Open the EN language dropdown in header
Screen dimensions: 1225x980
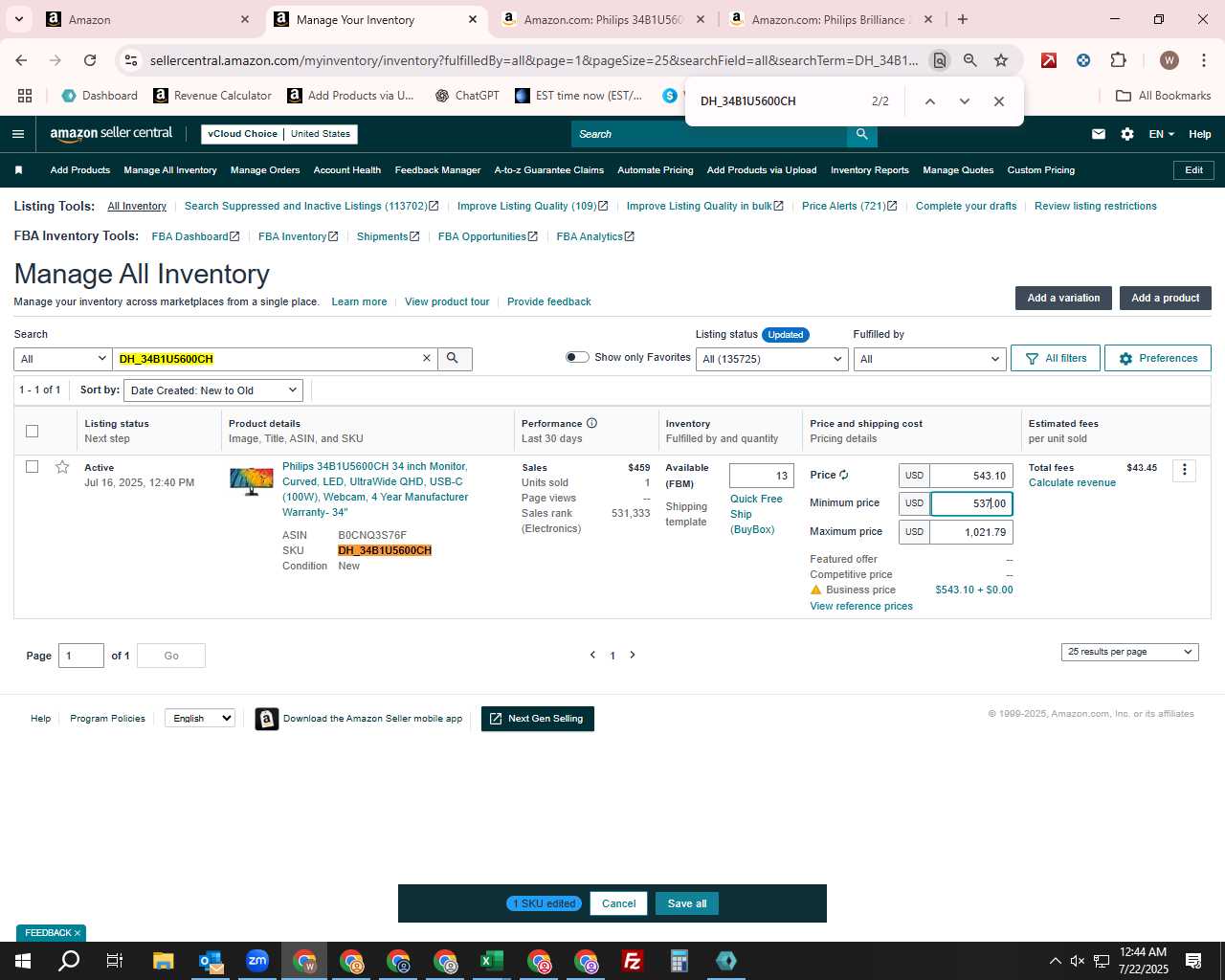[x=1162, y=134]
